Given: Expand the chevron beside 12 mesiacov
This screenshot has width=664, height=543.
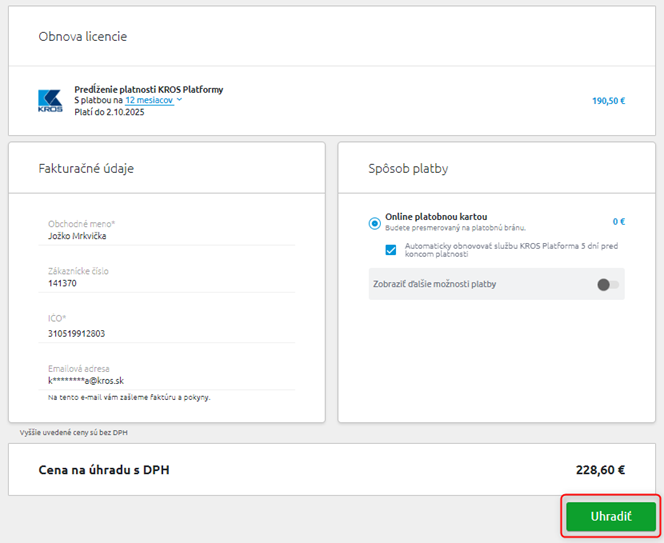Looking at the screenshot, I should pyautogui.click(x=180, y=100).
